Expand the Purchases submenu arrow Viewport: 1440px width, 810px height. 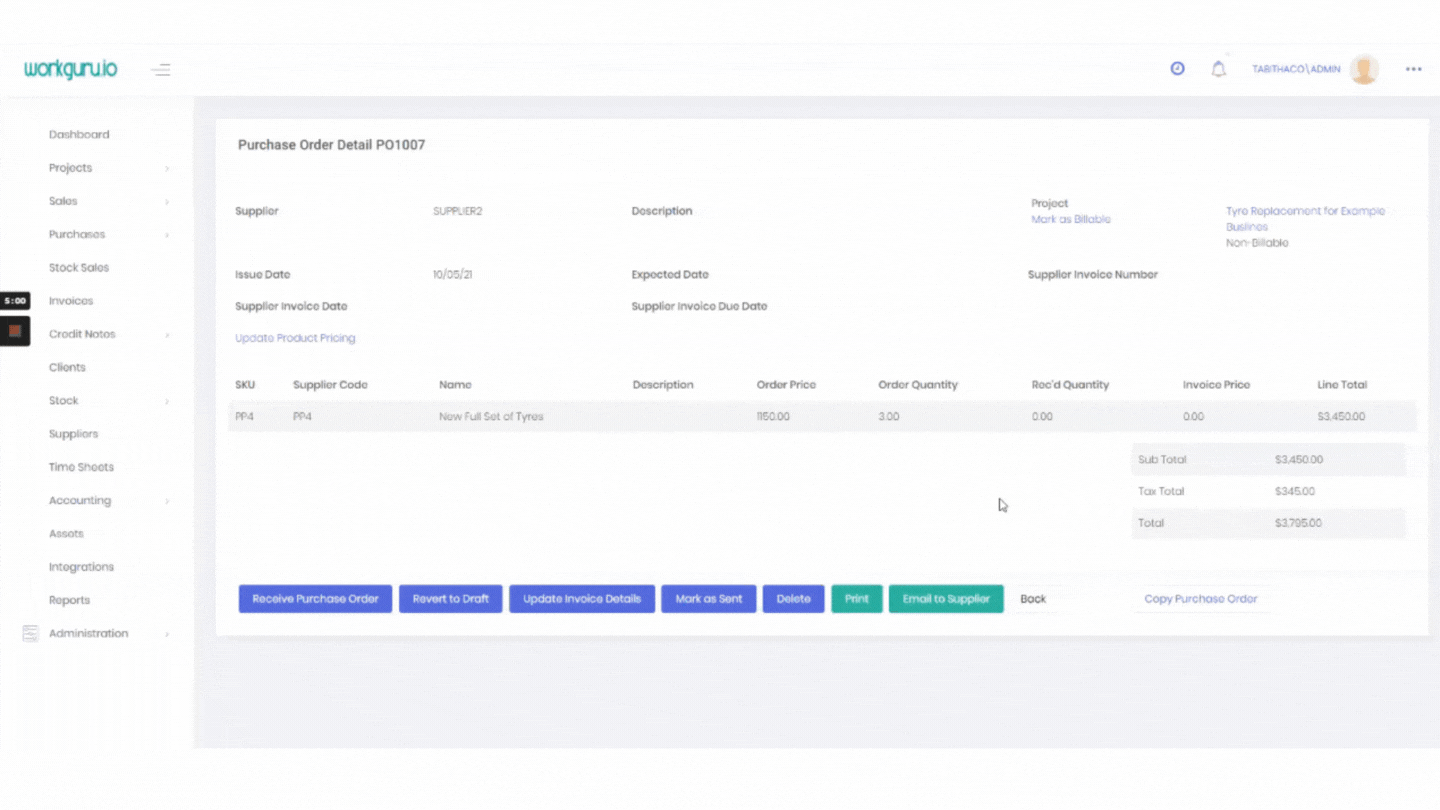click(167, 235)
